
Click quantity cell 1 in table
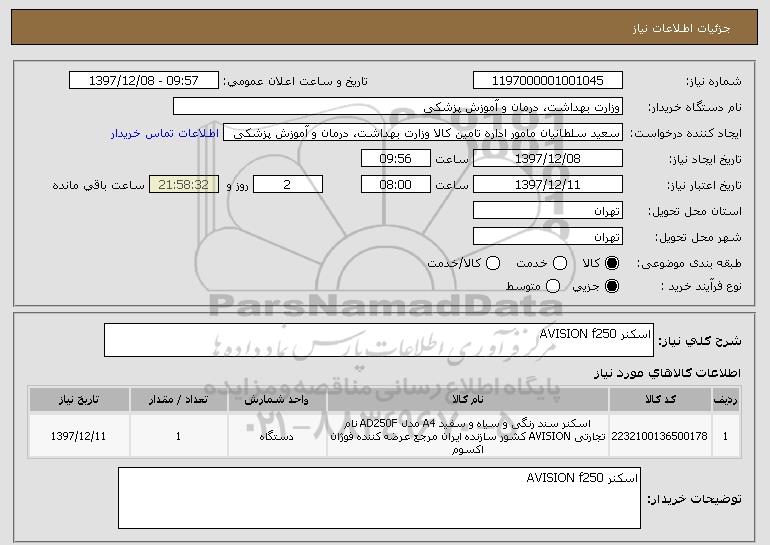point(178,436)
